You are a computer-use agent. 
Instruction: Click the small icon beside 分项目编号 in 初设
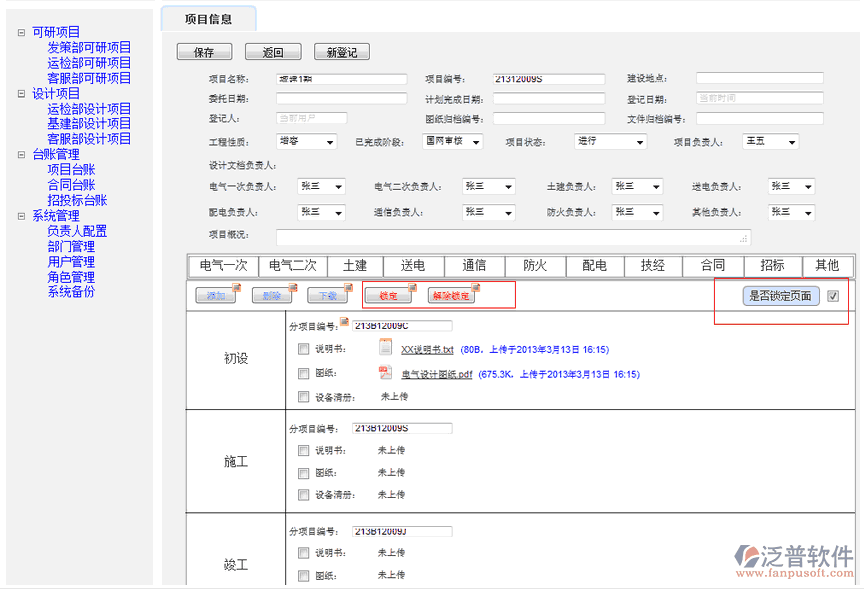click(x=344, y=322)
